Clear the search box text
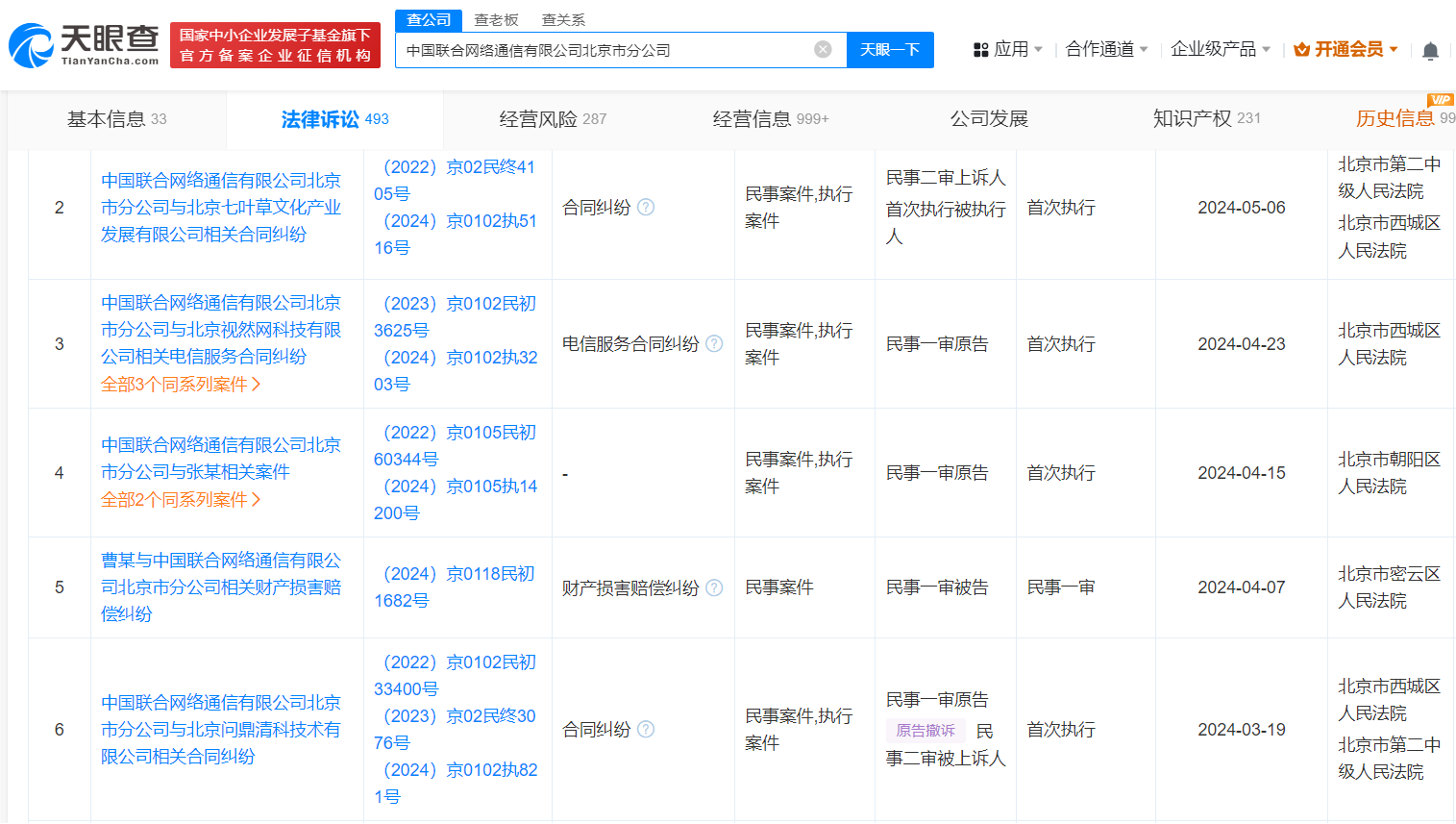 click(x=823, y=49)
